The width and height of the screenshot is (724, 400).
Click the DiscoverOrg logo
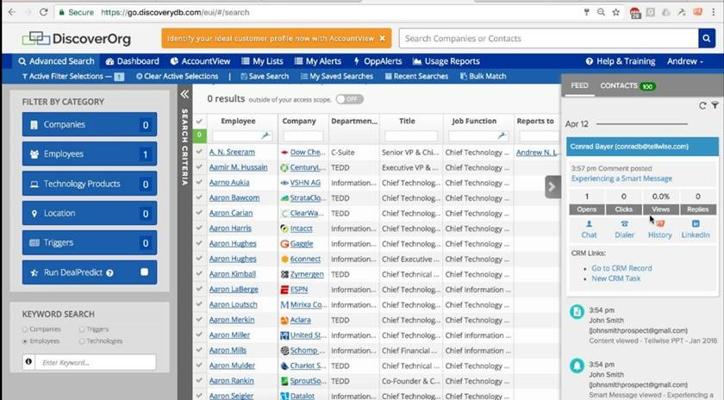point(77,39)
